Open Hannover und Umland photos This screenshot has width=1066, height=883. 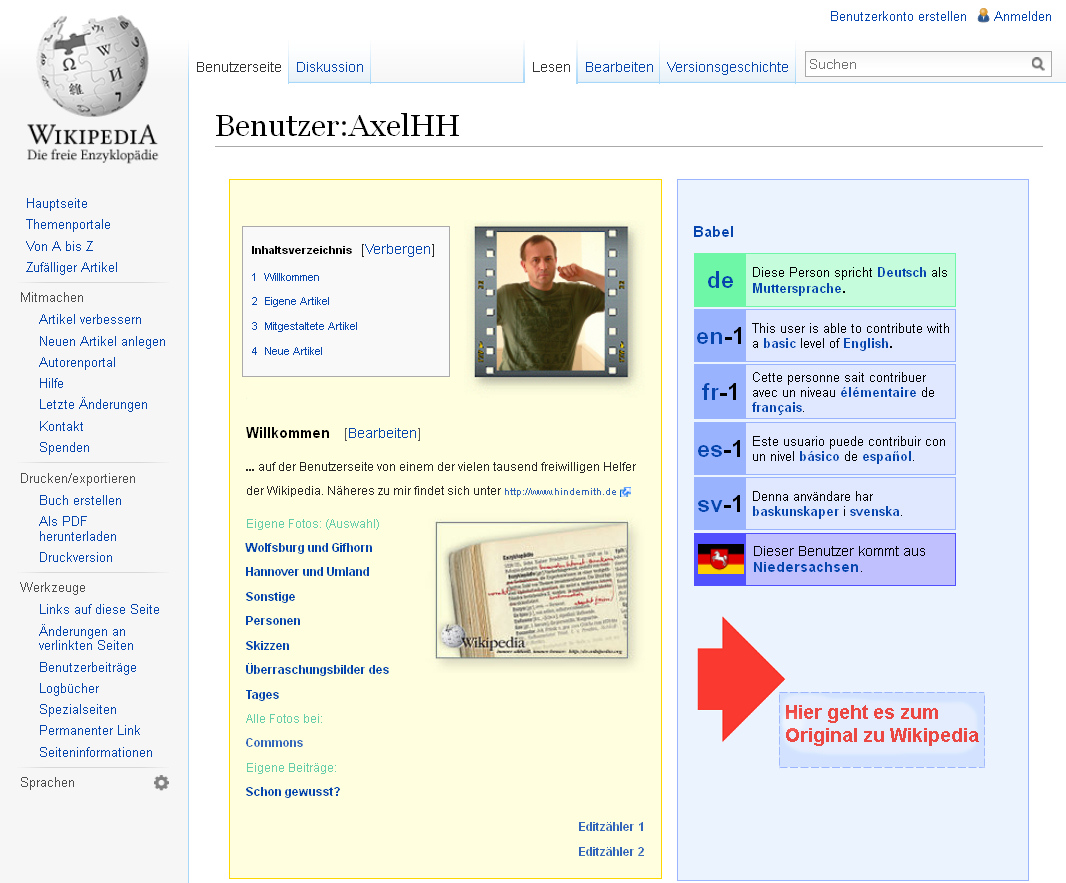[x=307, y=572]
